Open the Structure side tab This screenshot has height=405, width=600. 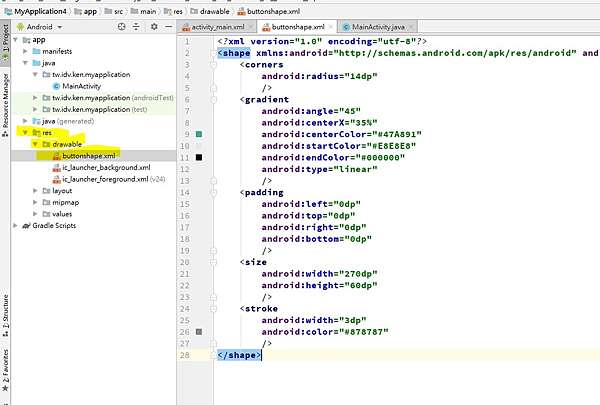tap(5, 316)
